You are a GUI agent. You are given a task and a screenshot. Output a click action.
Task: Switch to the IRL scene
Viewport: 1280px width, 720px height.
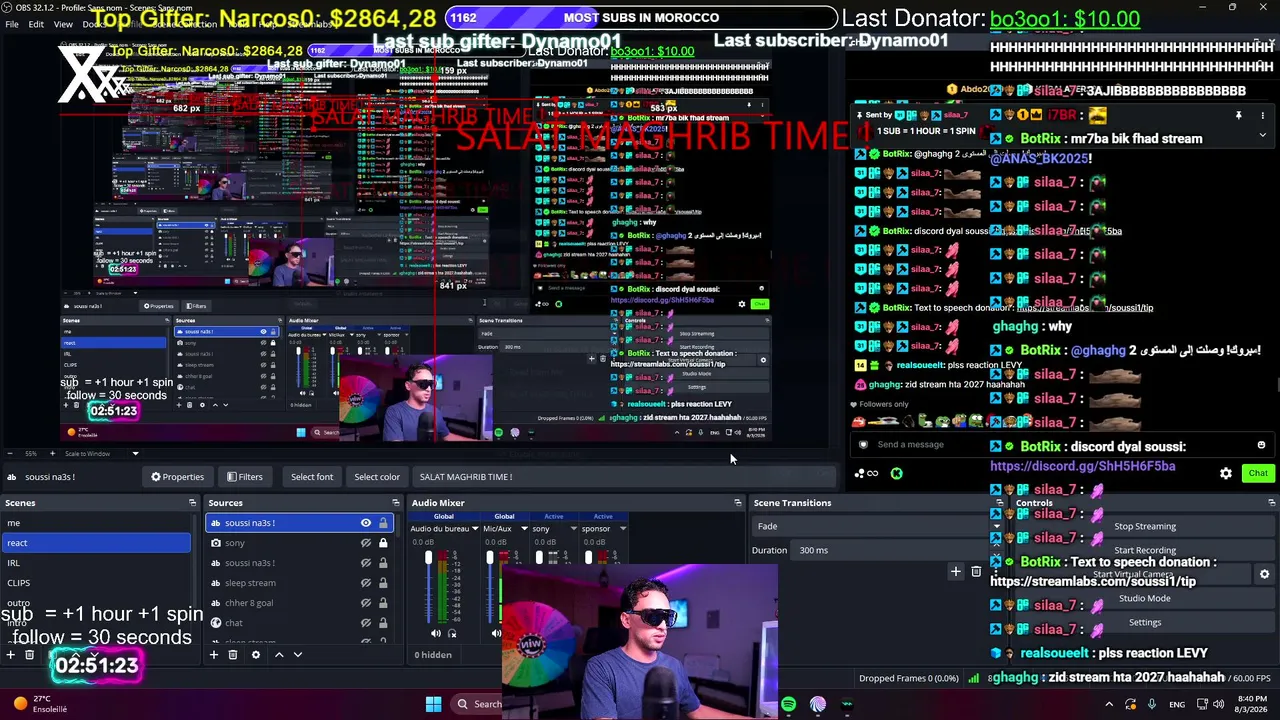pyautogui.click(x=97, y=563)
